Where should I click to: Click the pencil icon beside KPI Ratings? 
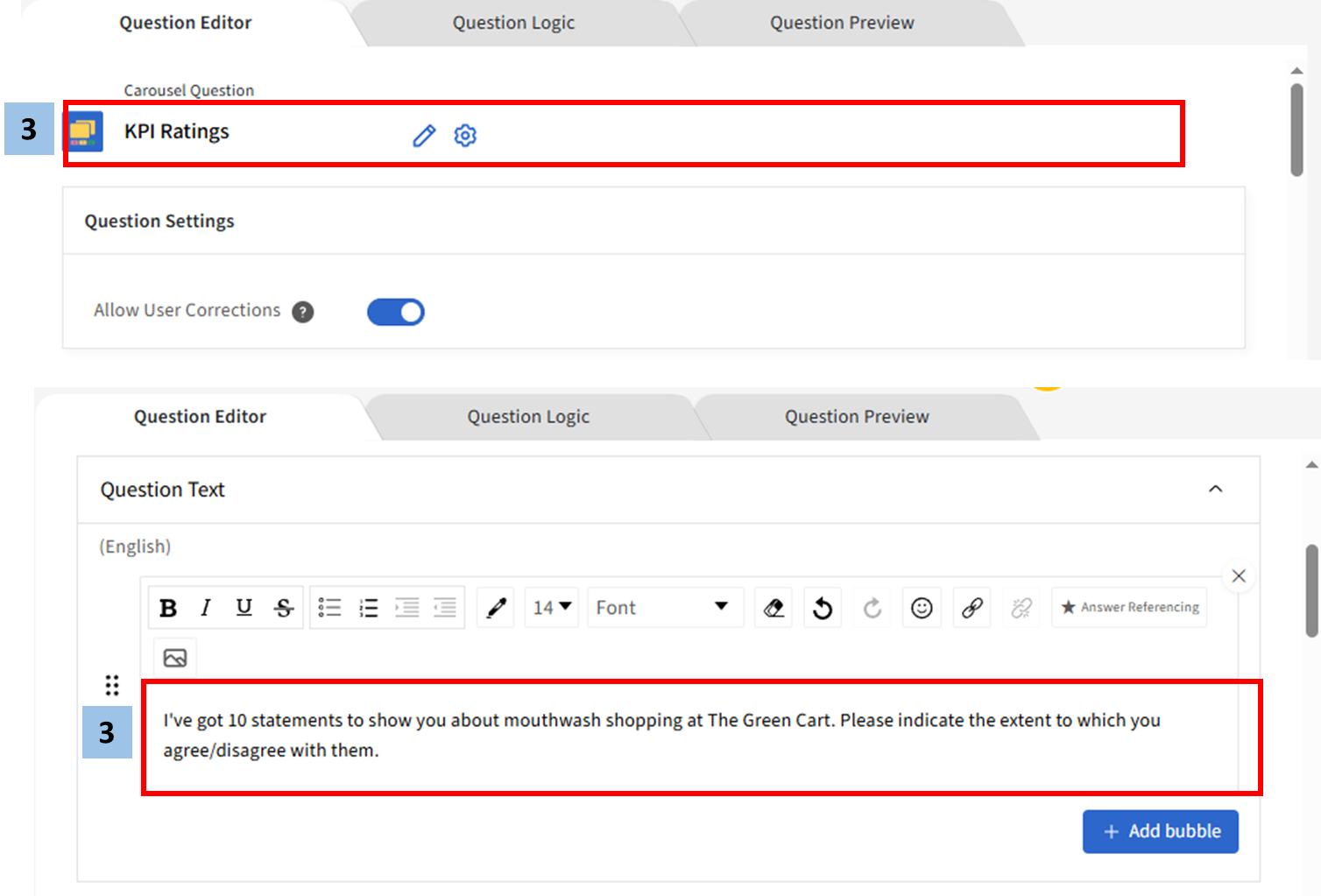pos(424,136)
